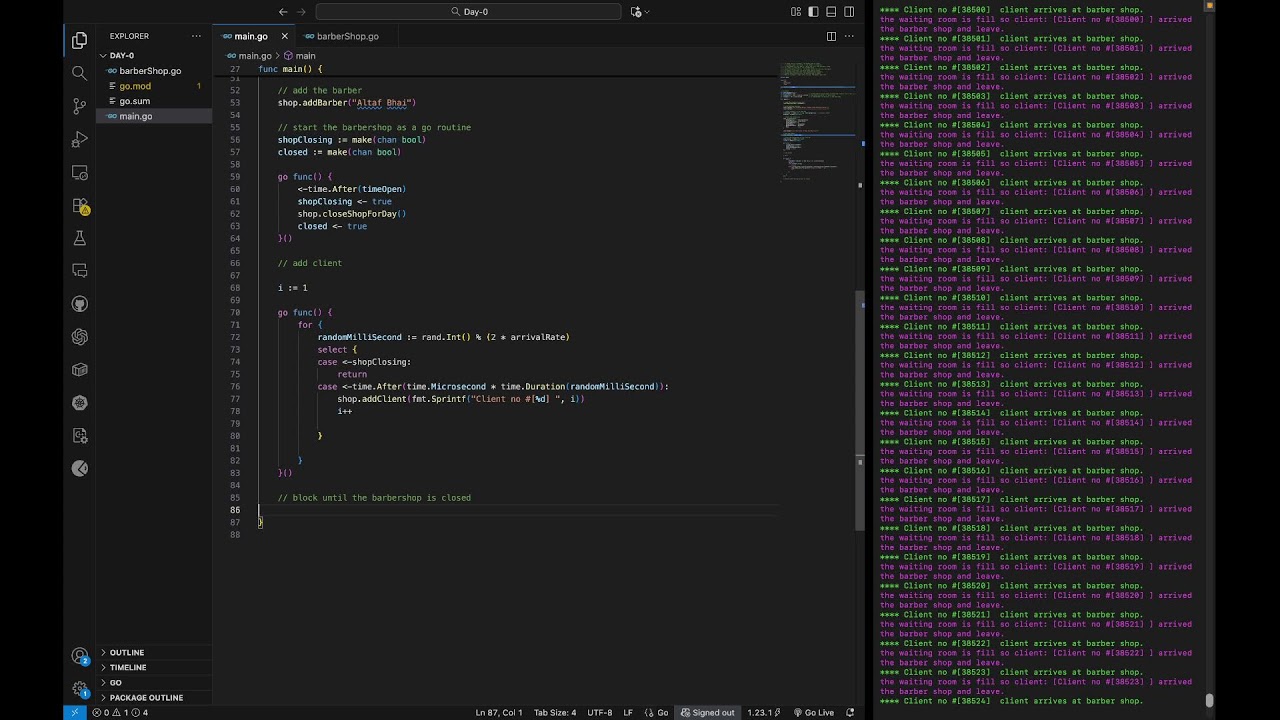
Task: Change the UTF-8 file encoding
Action: coord(600,712)
